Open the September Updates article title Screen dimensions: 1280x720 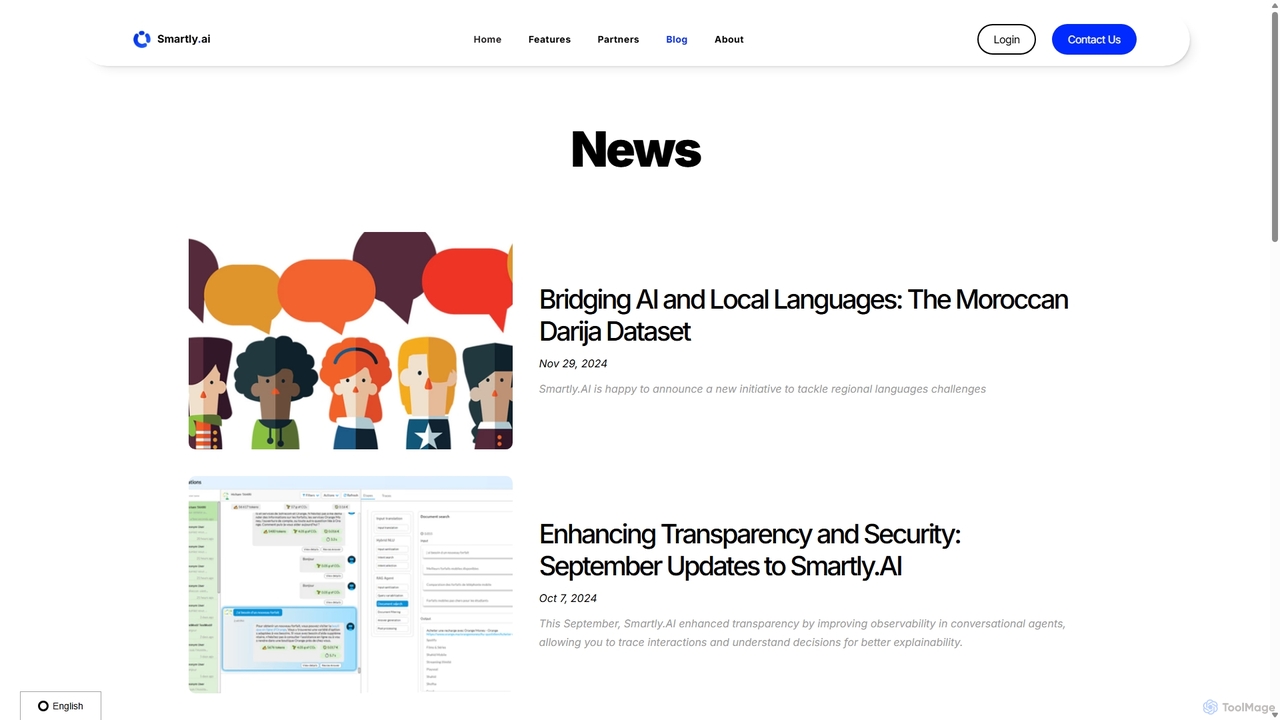point(749,550)
